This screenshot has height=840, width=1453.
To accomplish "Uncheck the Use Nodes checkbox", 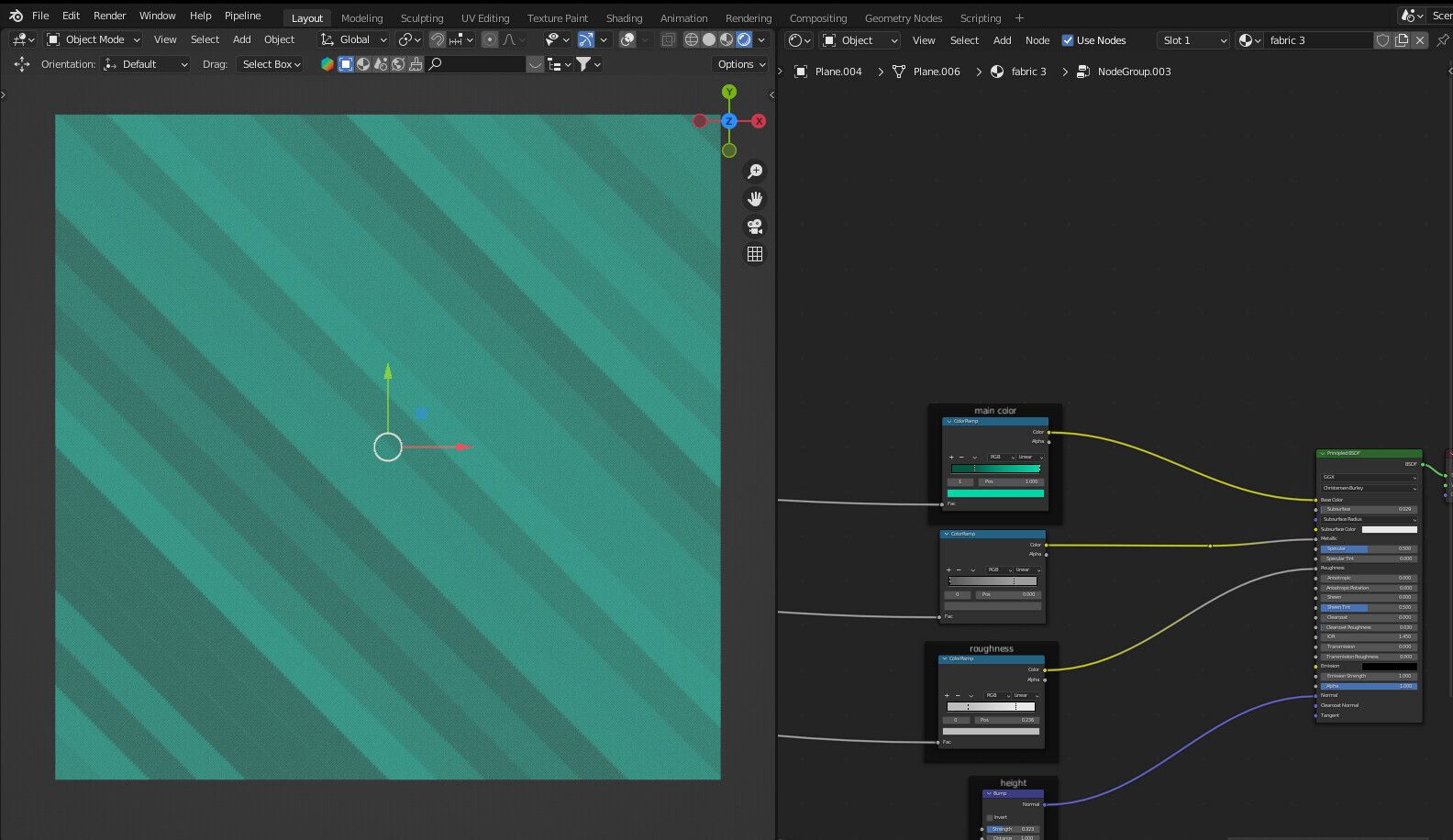I will coord(1068,40).
